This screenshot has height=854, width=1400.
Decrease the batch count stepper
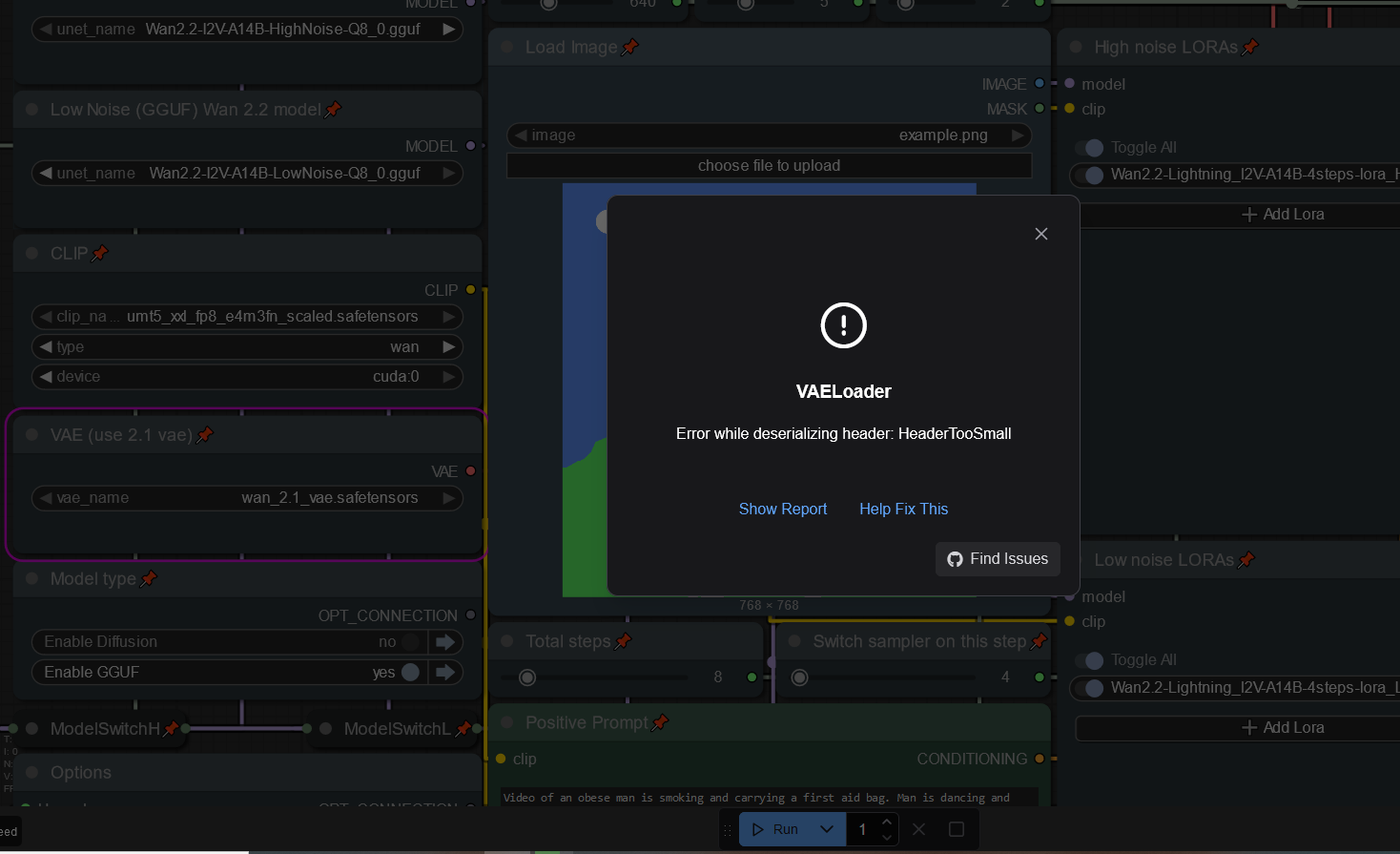pos(887,838)
